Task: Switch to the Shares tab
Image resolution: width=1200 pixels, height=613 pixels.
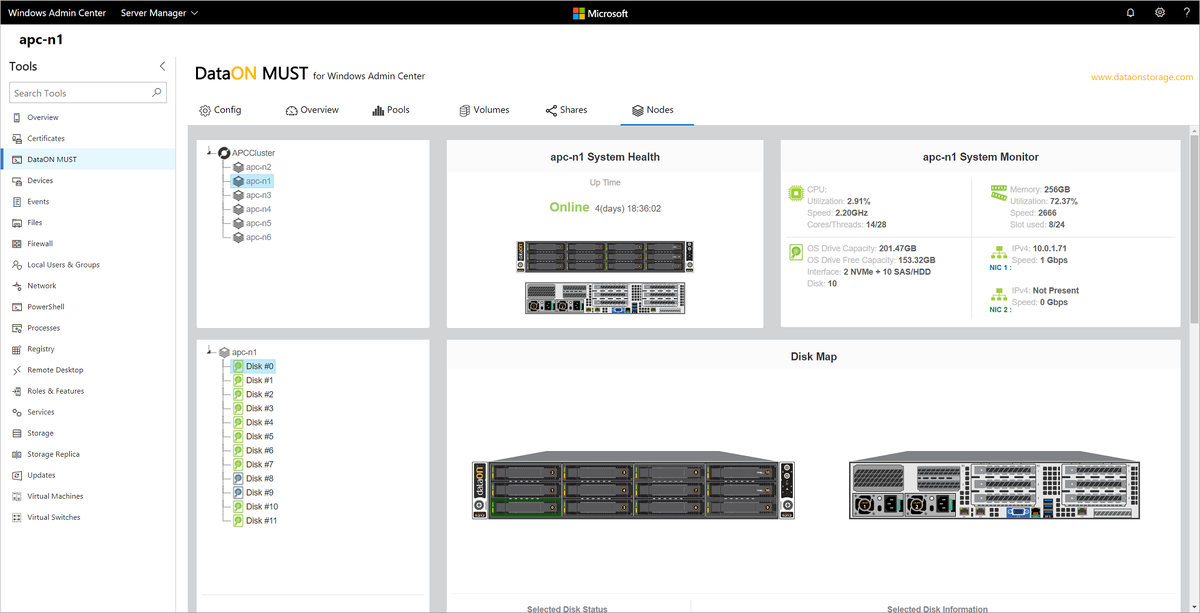Action: tap(566, 110)
